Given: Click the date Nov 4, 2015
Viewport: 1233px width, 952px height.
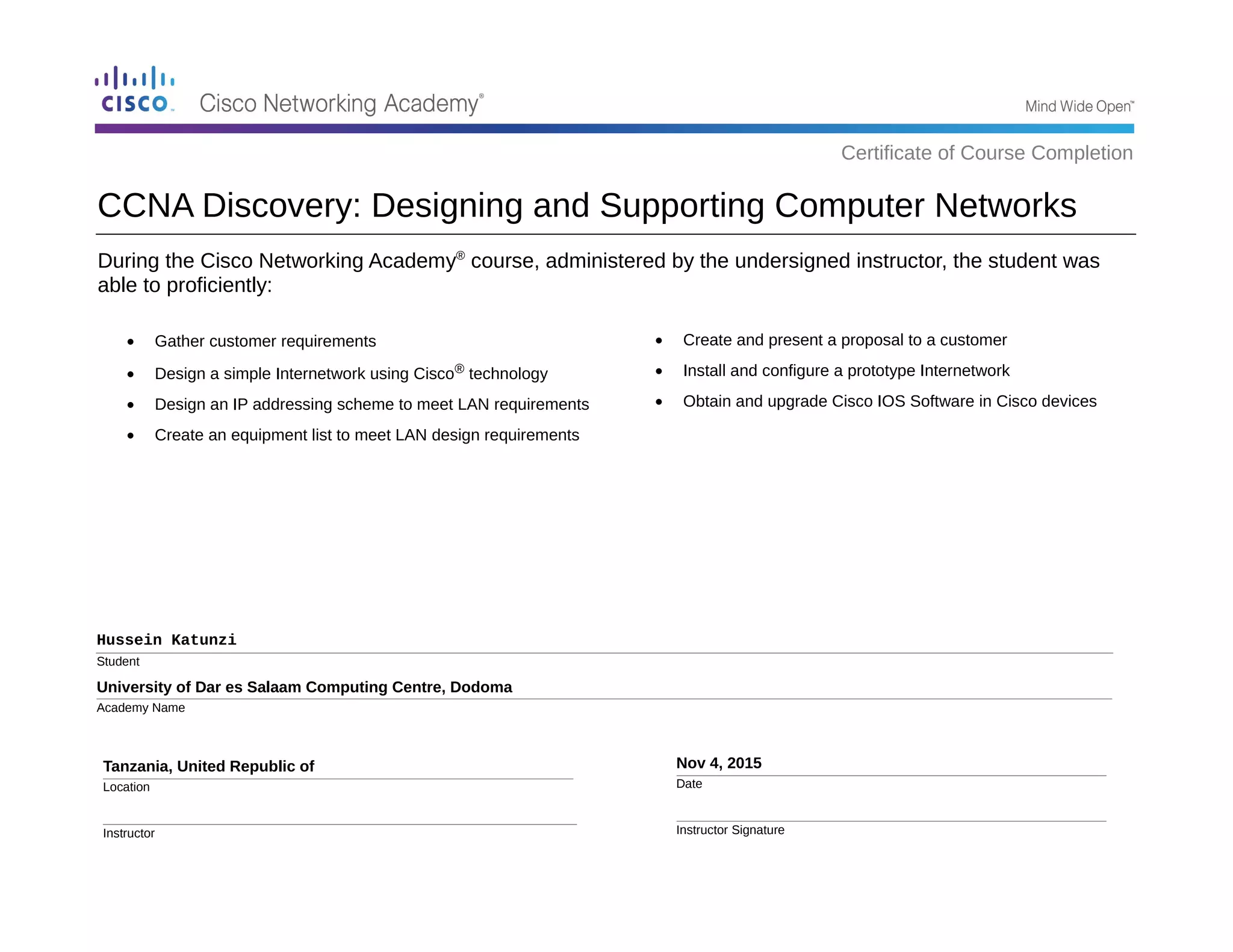Looking at the screenshot, I should (718, 763).
